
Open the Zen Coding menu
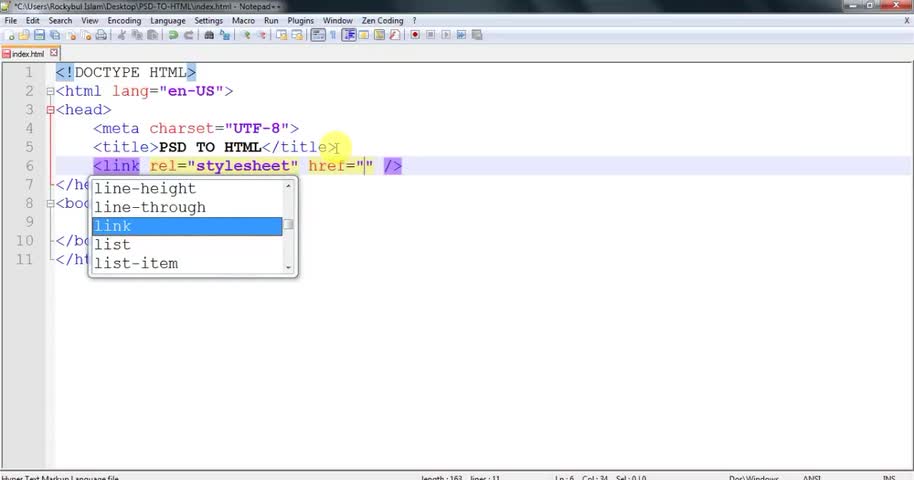click(x=382, y=20)
